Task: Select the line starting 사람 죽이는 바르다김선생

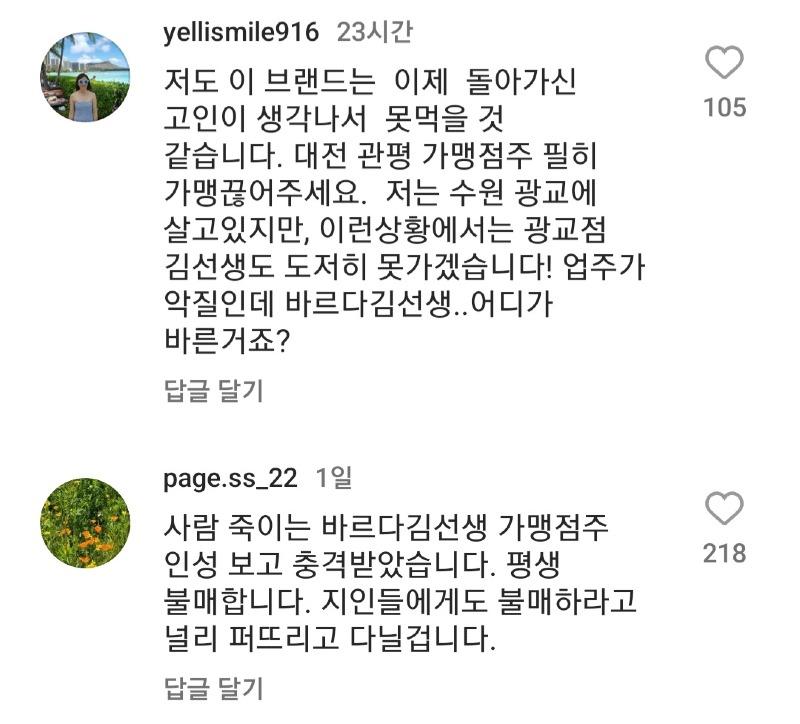Action: point(386,528)
